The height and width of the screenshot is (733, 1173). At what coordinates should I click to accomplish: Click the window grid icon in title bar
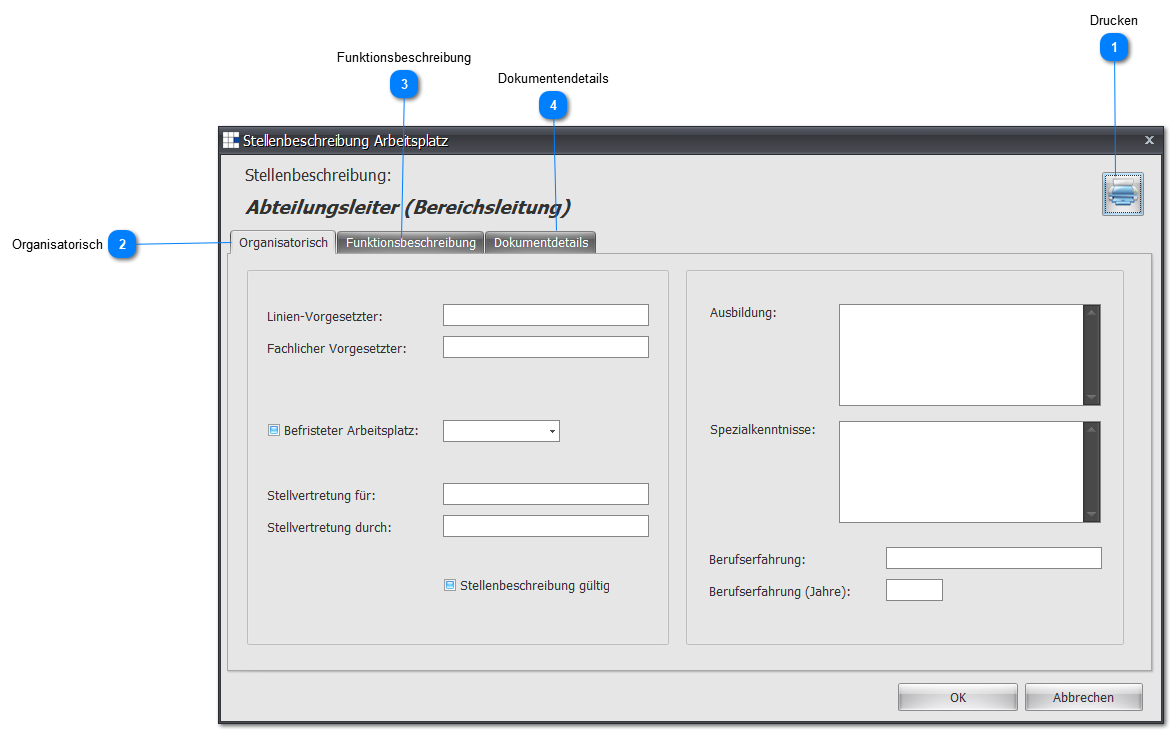click(231, 140)
